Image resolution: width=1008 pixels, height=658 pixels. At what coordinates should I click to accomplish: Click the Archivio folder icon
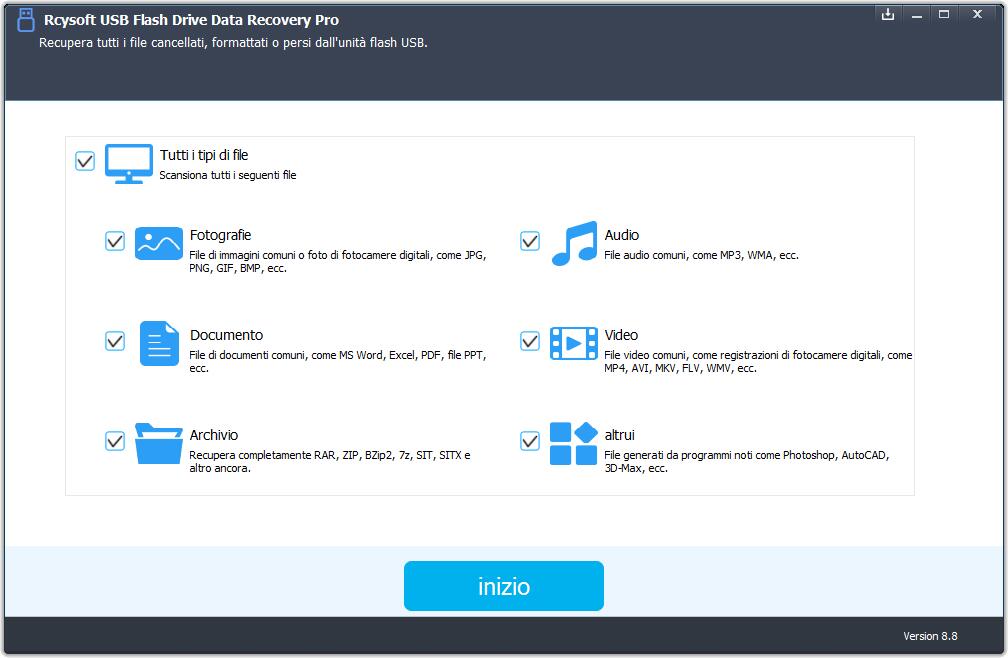158,443
